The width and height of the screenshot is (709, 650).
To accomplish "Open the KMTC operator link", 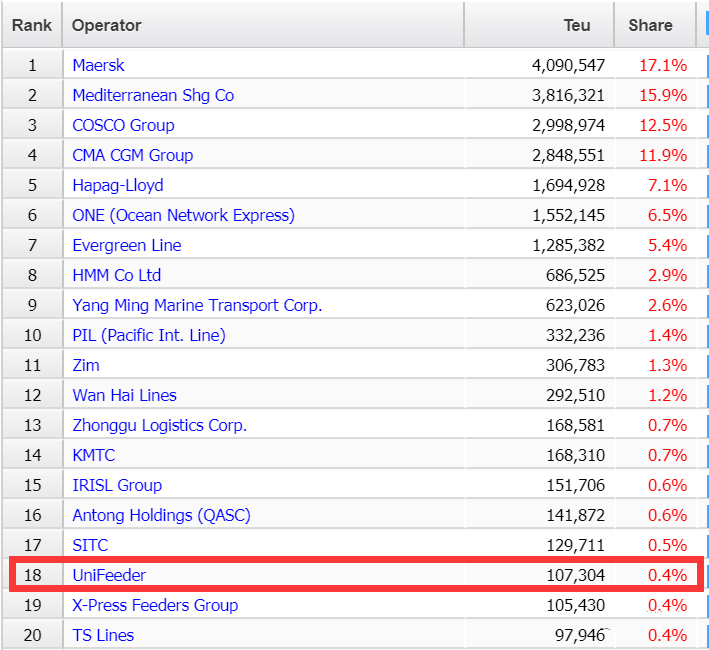I will pyautogui.click(x=94, y=455).
